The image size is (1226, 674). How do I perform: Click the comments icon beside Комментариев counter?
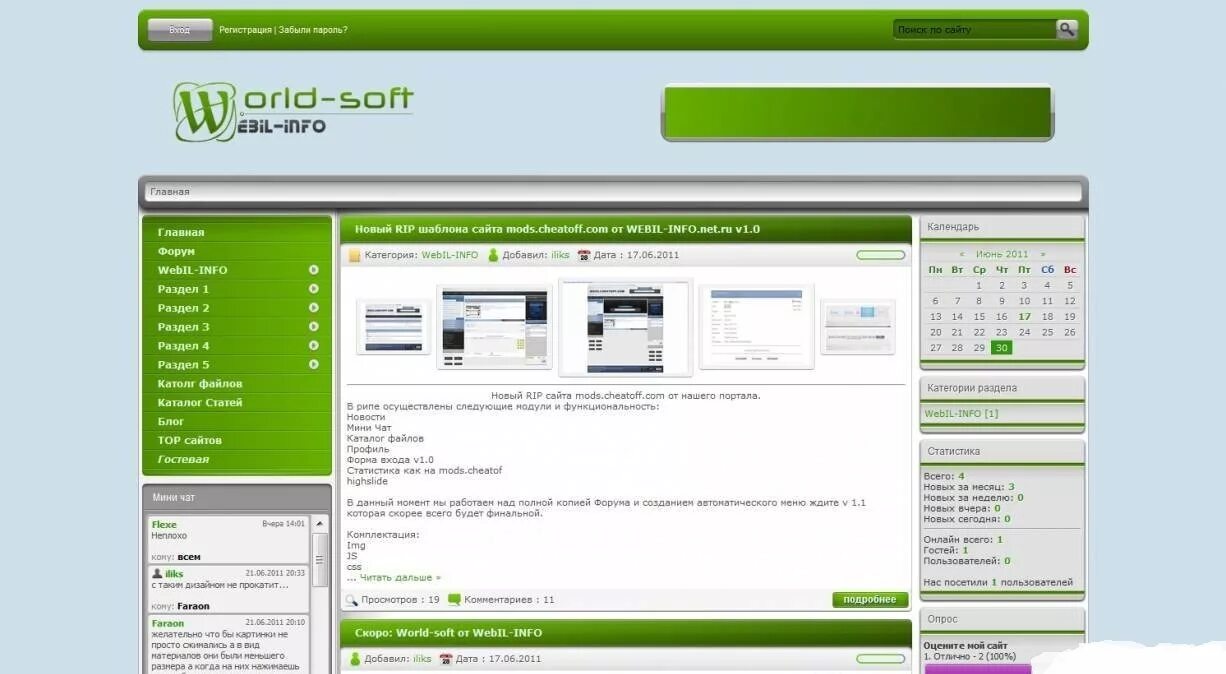point(453,599)
